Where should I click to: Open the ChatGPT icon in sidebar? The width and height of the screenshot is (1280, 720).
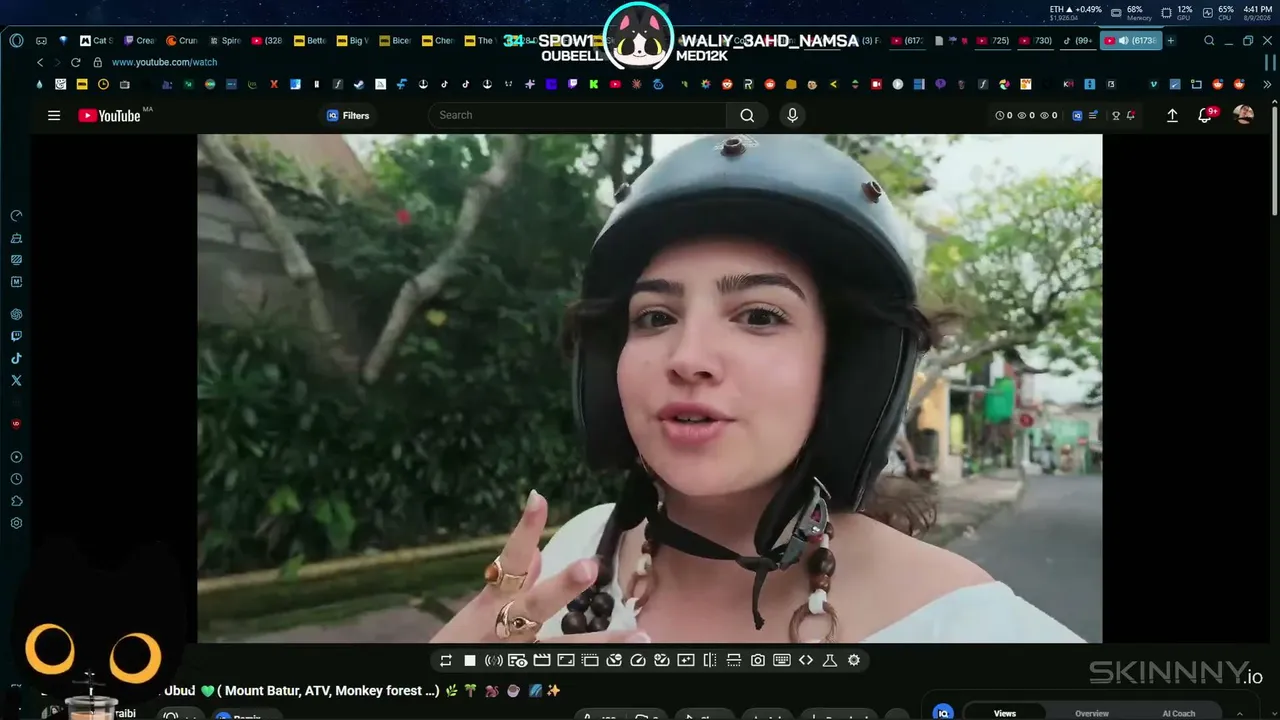pos(16,314)
